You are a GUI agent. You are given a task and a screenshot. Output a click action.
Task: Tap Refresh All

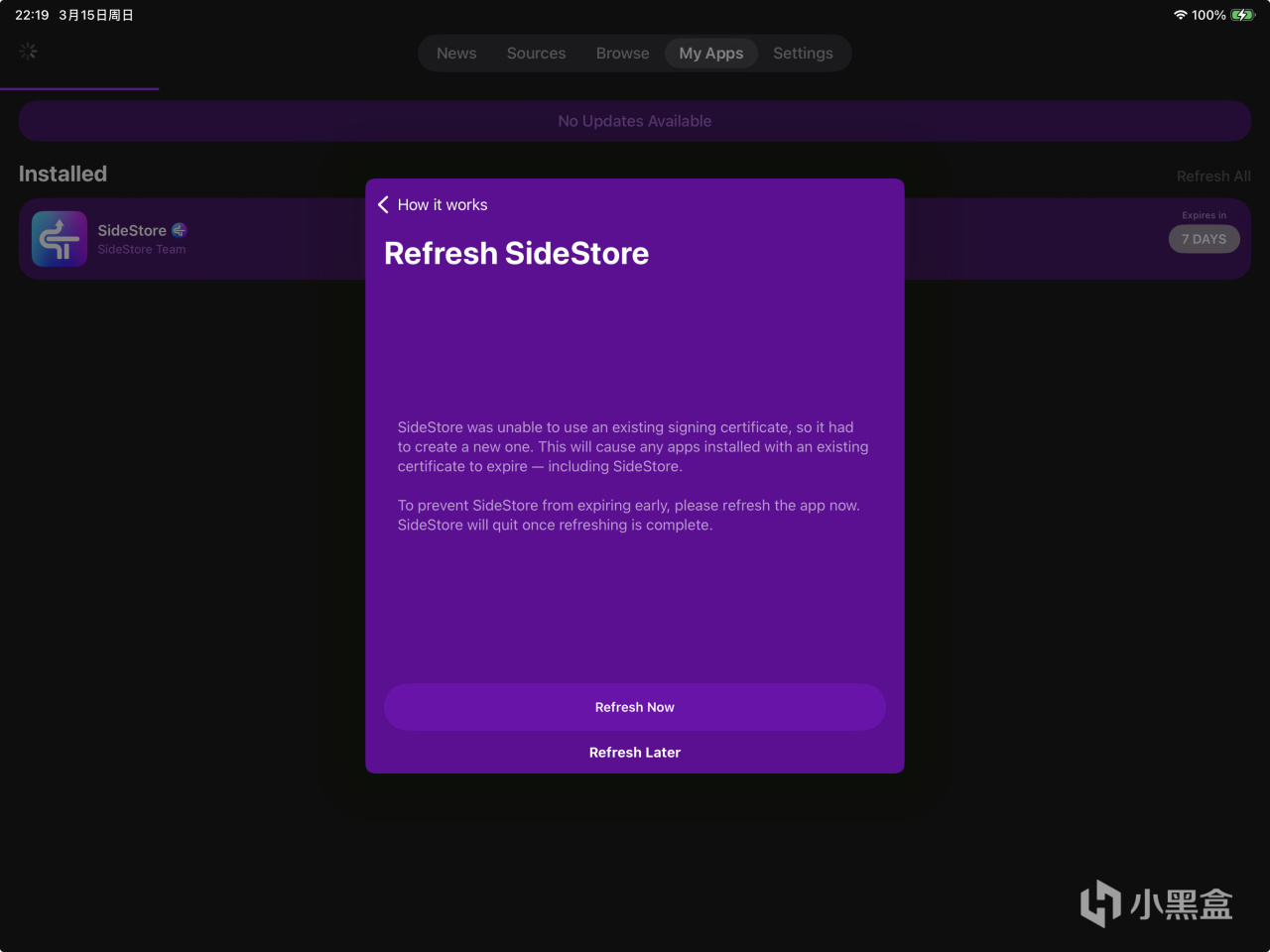[x=1213, y=177]
